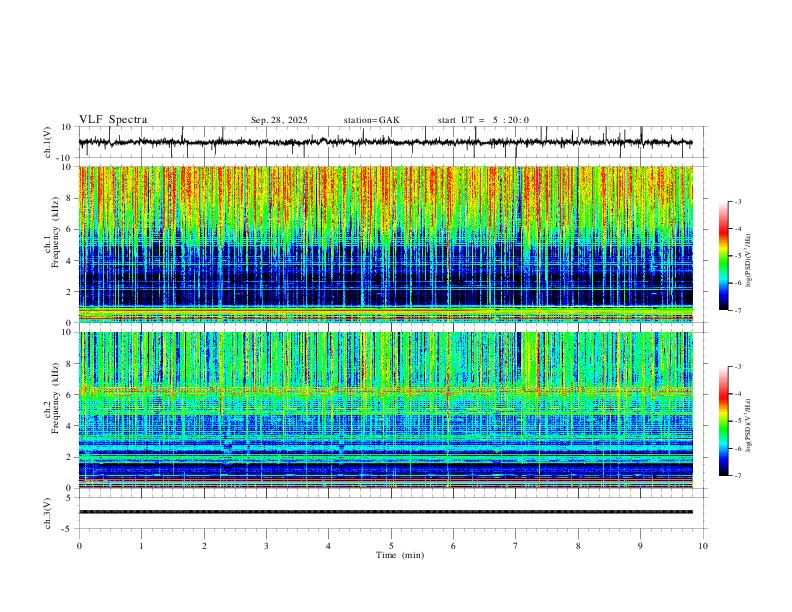Click the 'ch.3(V)' axis label
Image resolution: width=792 pixels, height=612 pixels.
48,513
